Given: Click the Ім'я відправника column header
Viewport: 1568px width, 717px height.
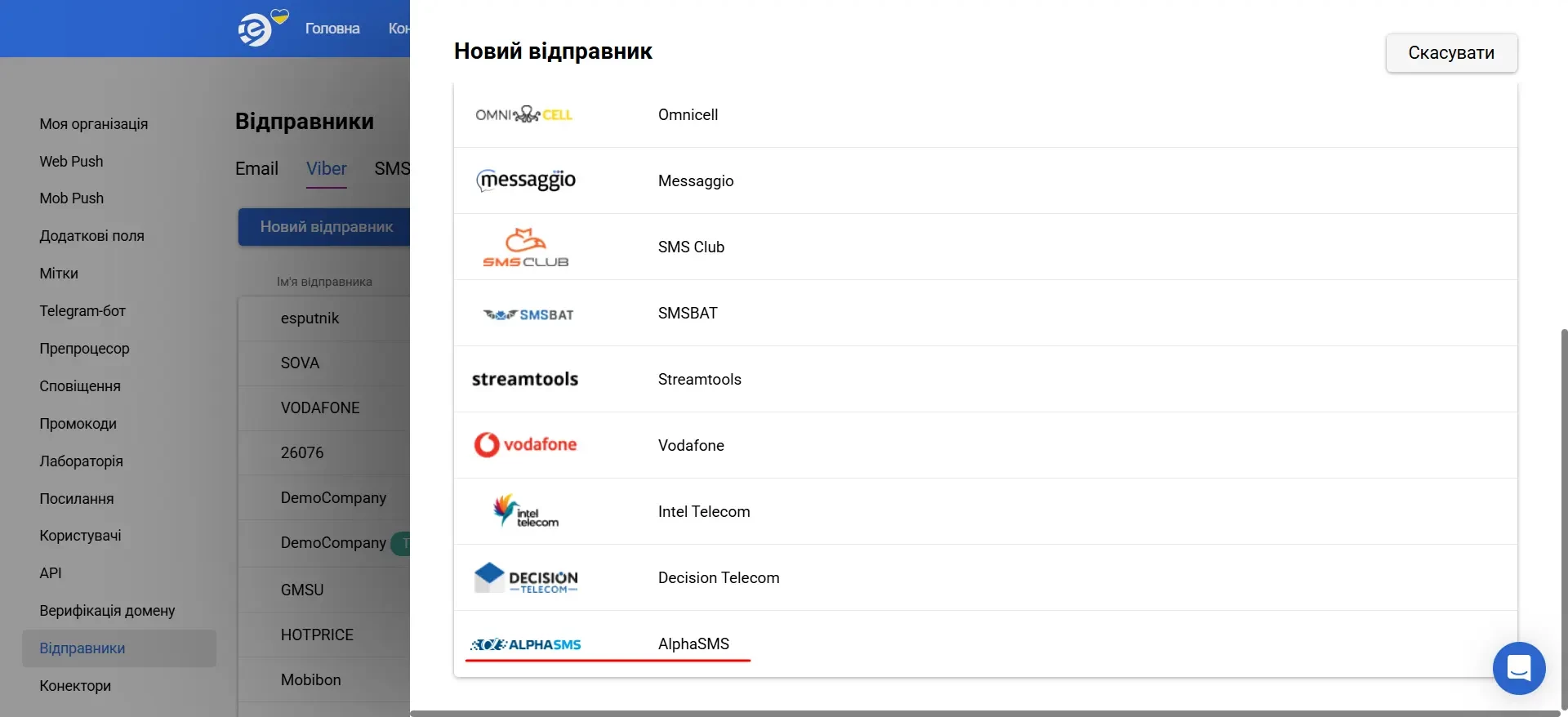Looking at the screenshot, I should pyautogui.click(x=324, y=282).
